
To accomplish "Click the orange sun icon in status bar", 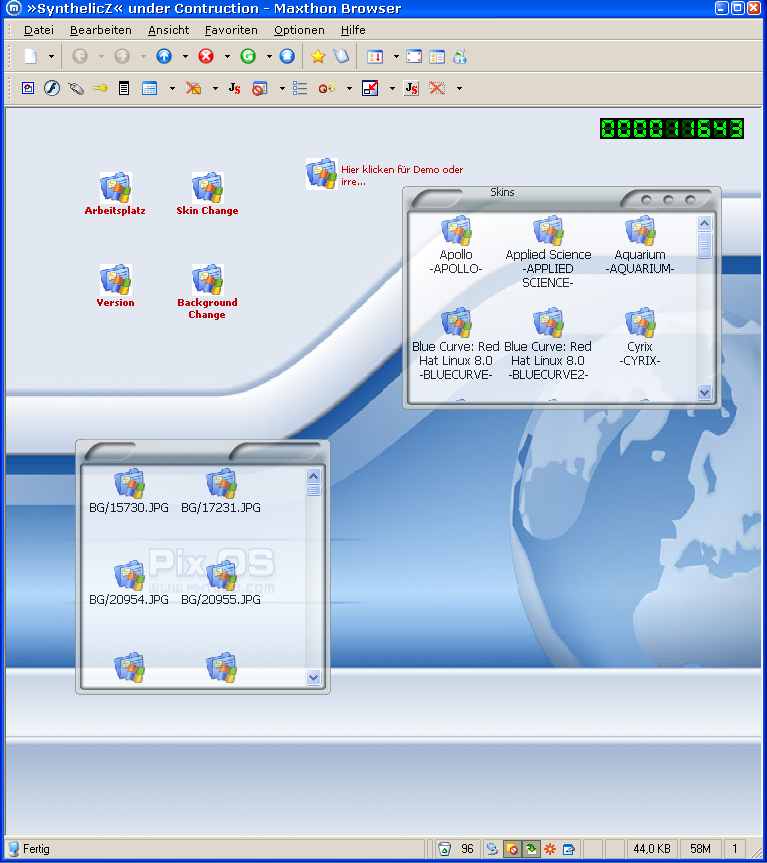I will [550, 849].
